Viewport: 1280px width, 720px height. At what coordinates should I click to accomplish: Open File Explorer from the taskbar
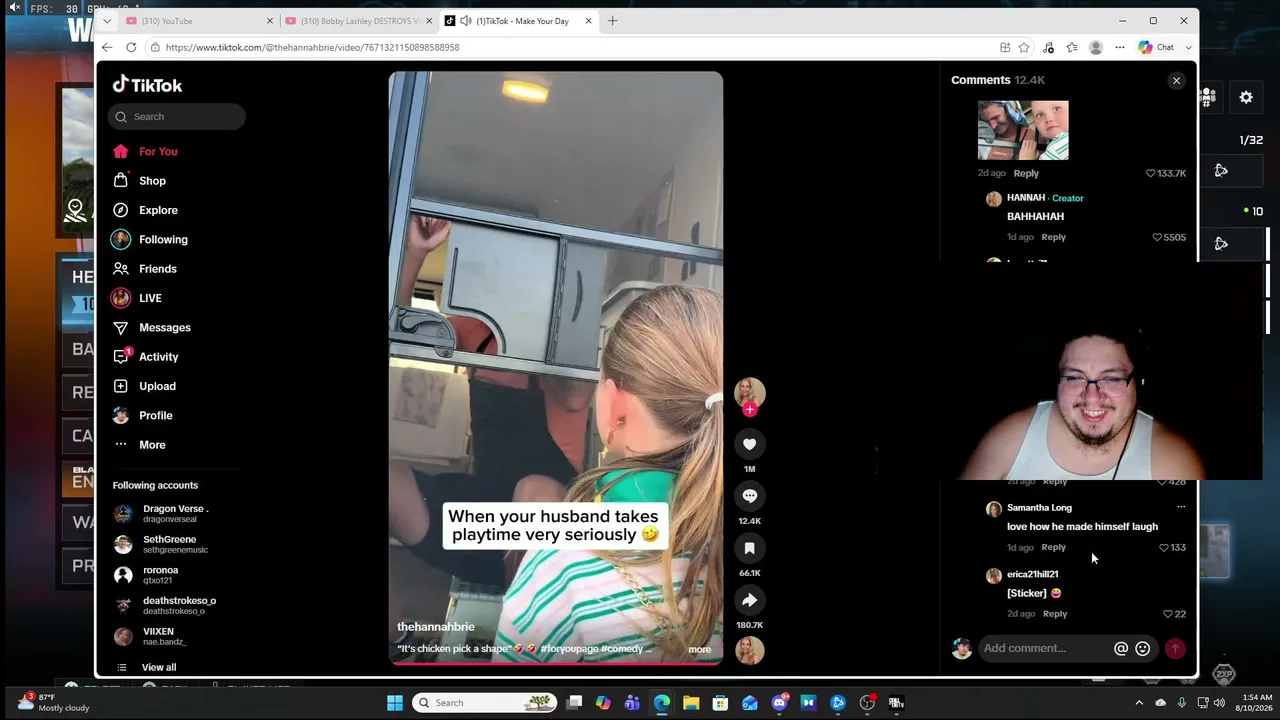pyautogui.click(x=691, y=703)
